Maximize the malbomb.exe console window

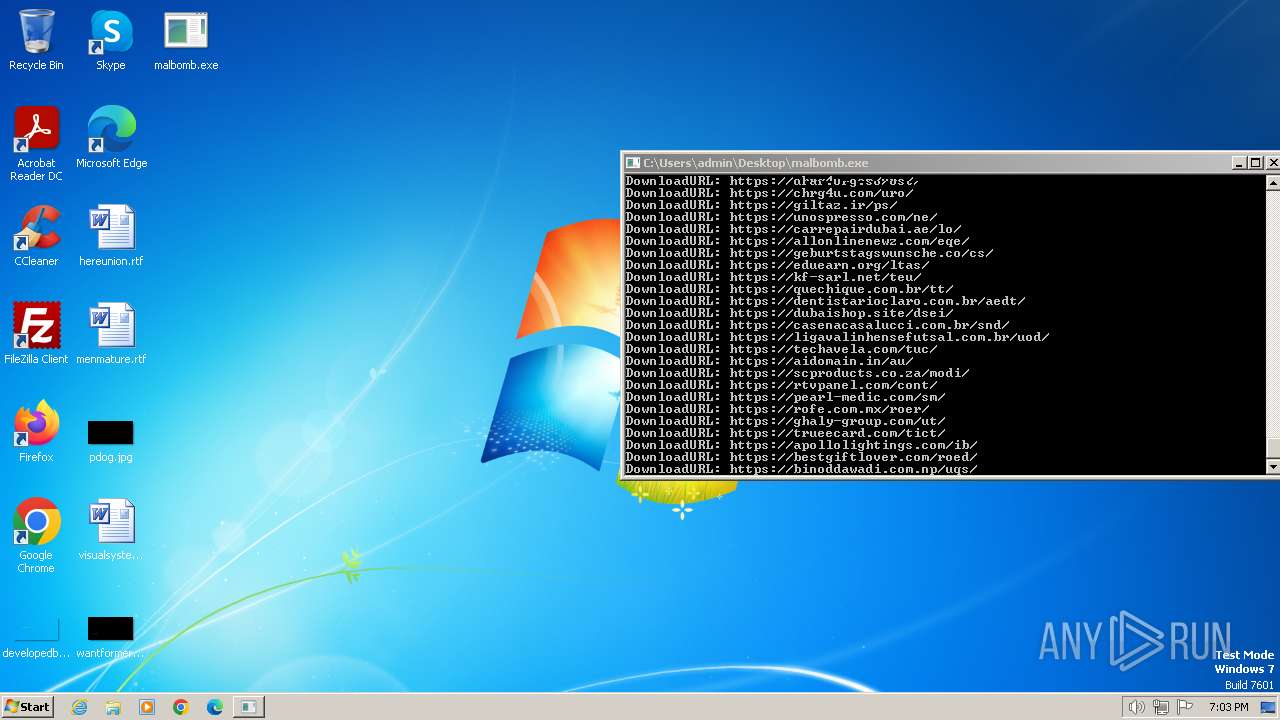coord(1255,163)
